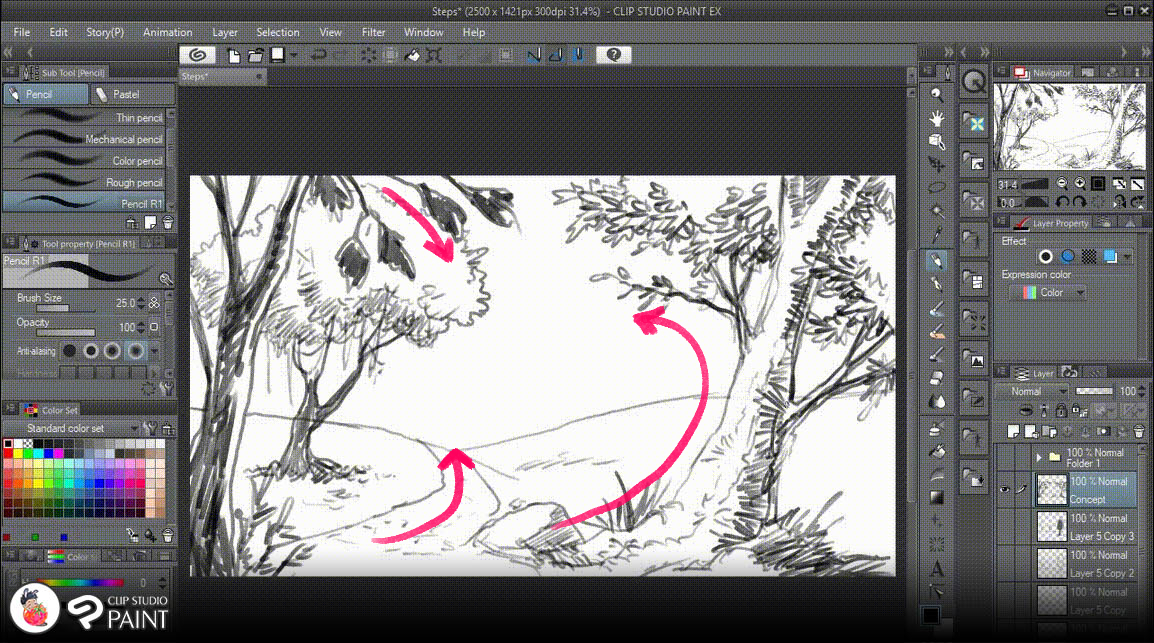Open dropdown arrow next to Save icon
Screen dimensions: 1154x643
coord(294,55)
